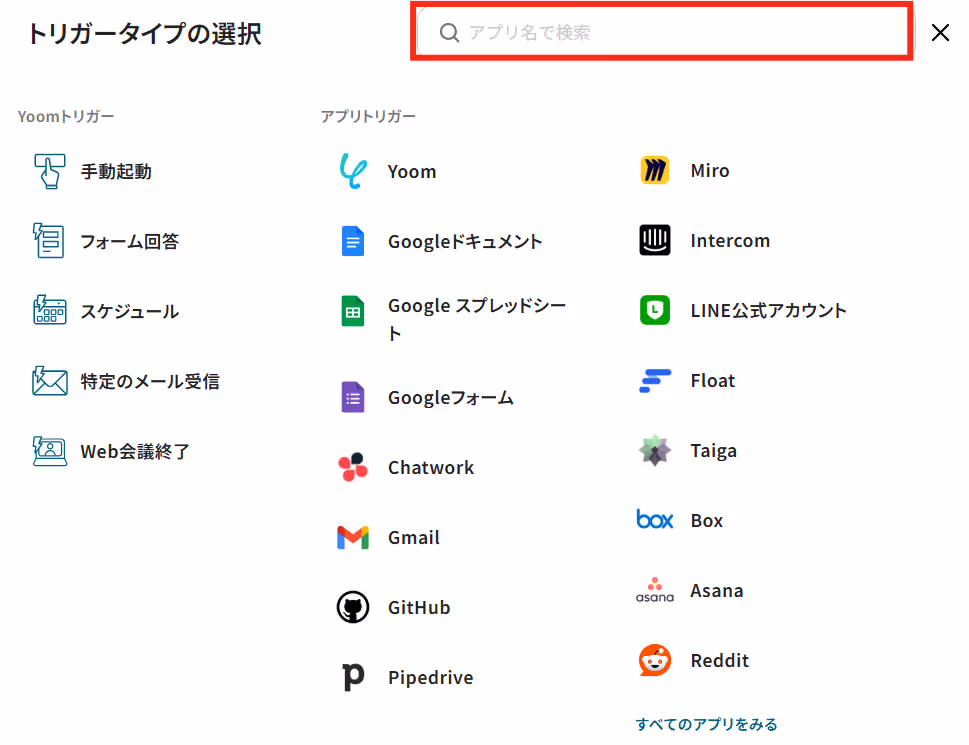The image size is (969, 745).
Task: Click the specific mail received envelope icon
Action: click(49, 381)
